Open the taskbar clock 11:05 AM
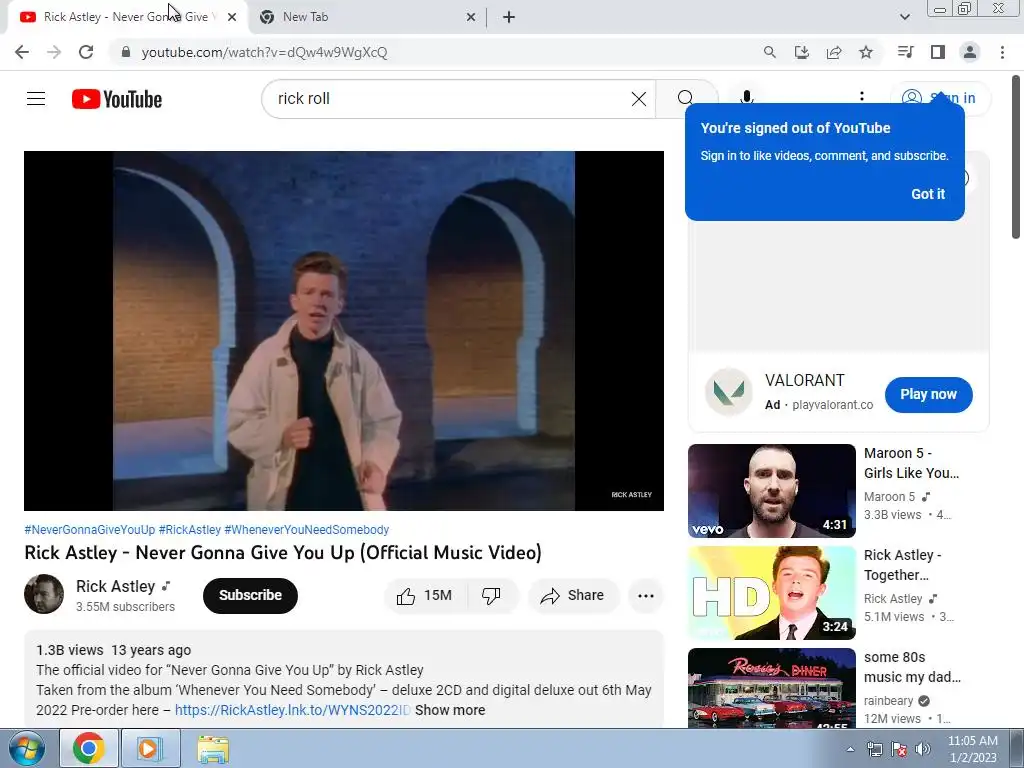Viewport: 1024px width, 768px height. coord(972,749)
